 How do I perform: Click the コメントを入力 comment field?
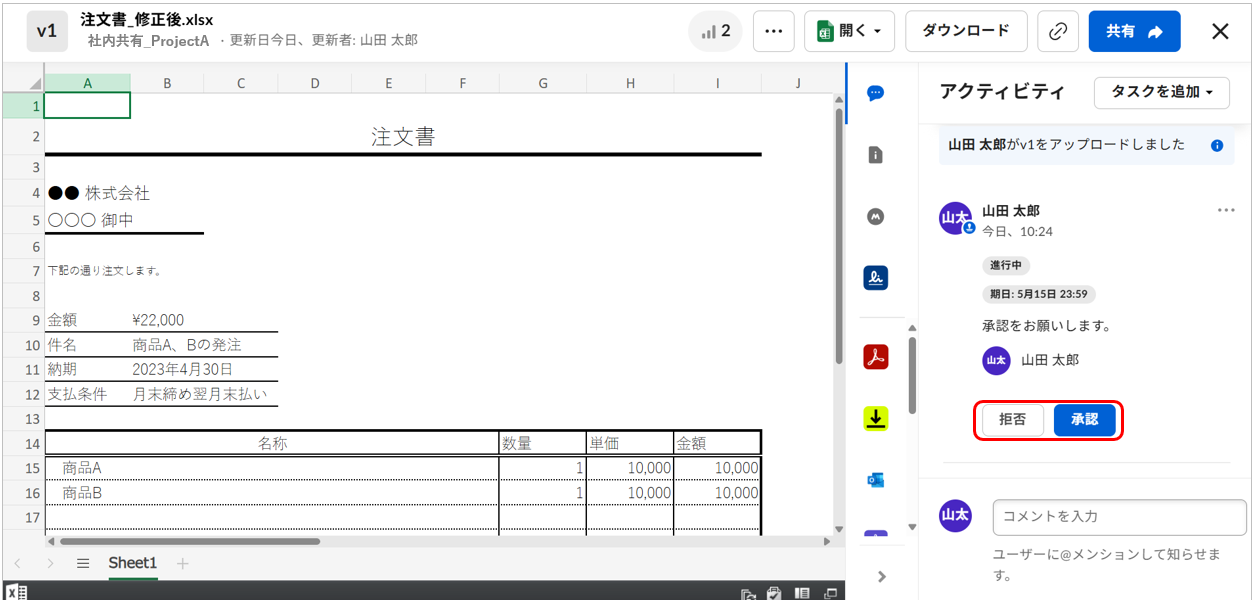1118,516
